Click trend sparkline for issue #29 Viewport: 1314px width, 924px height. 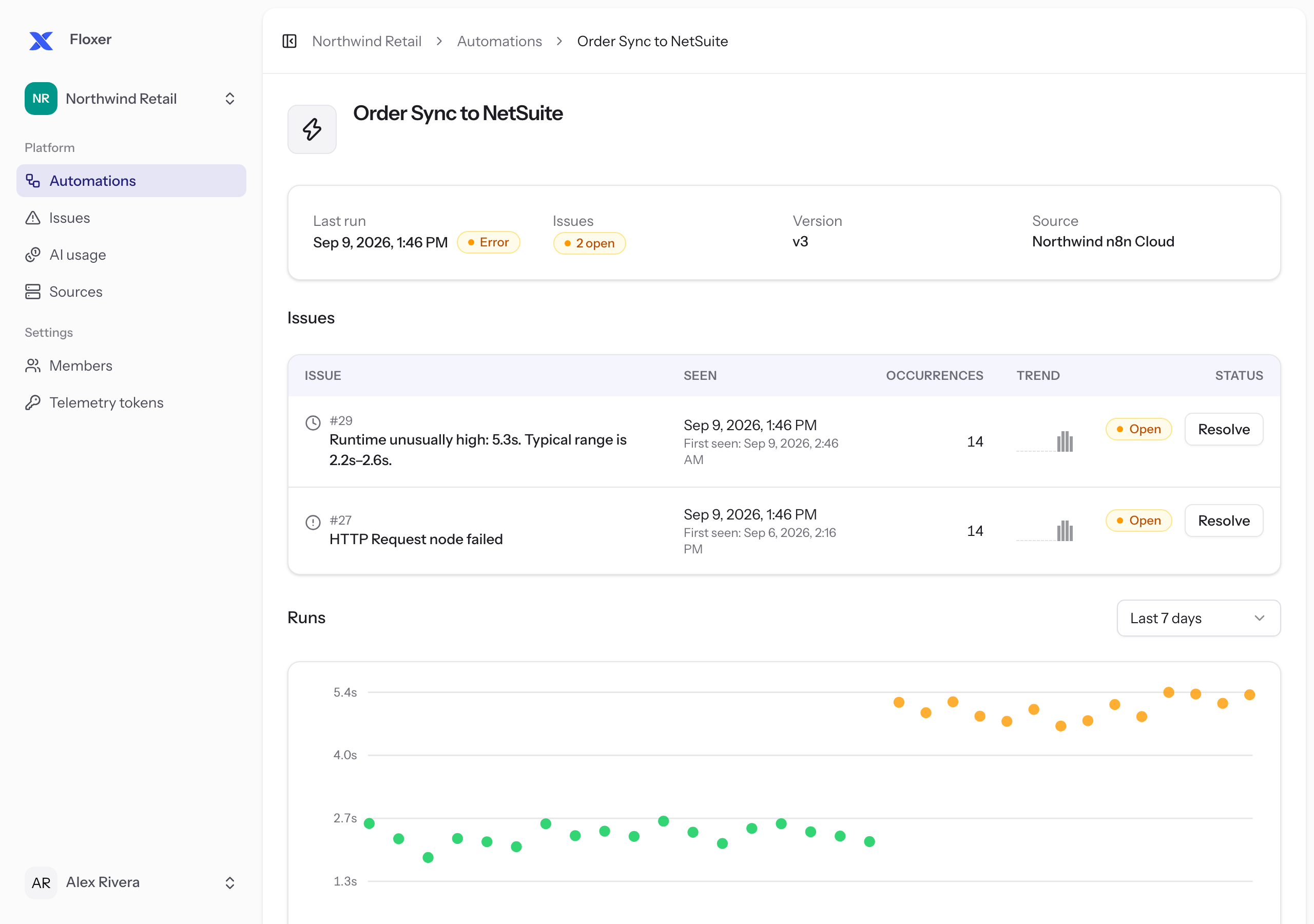pos(1045,441)
